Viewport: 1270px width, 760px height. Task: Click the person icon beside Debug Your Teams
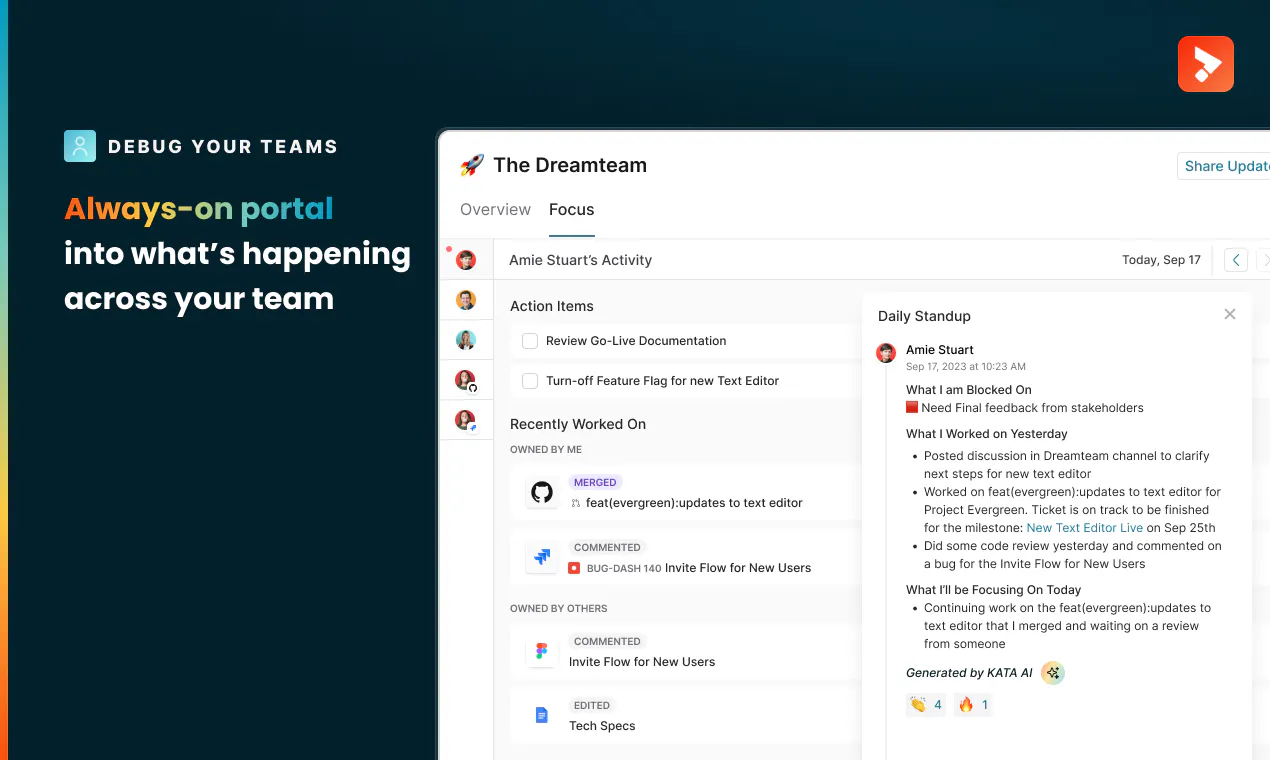80,146
